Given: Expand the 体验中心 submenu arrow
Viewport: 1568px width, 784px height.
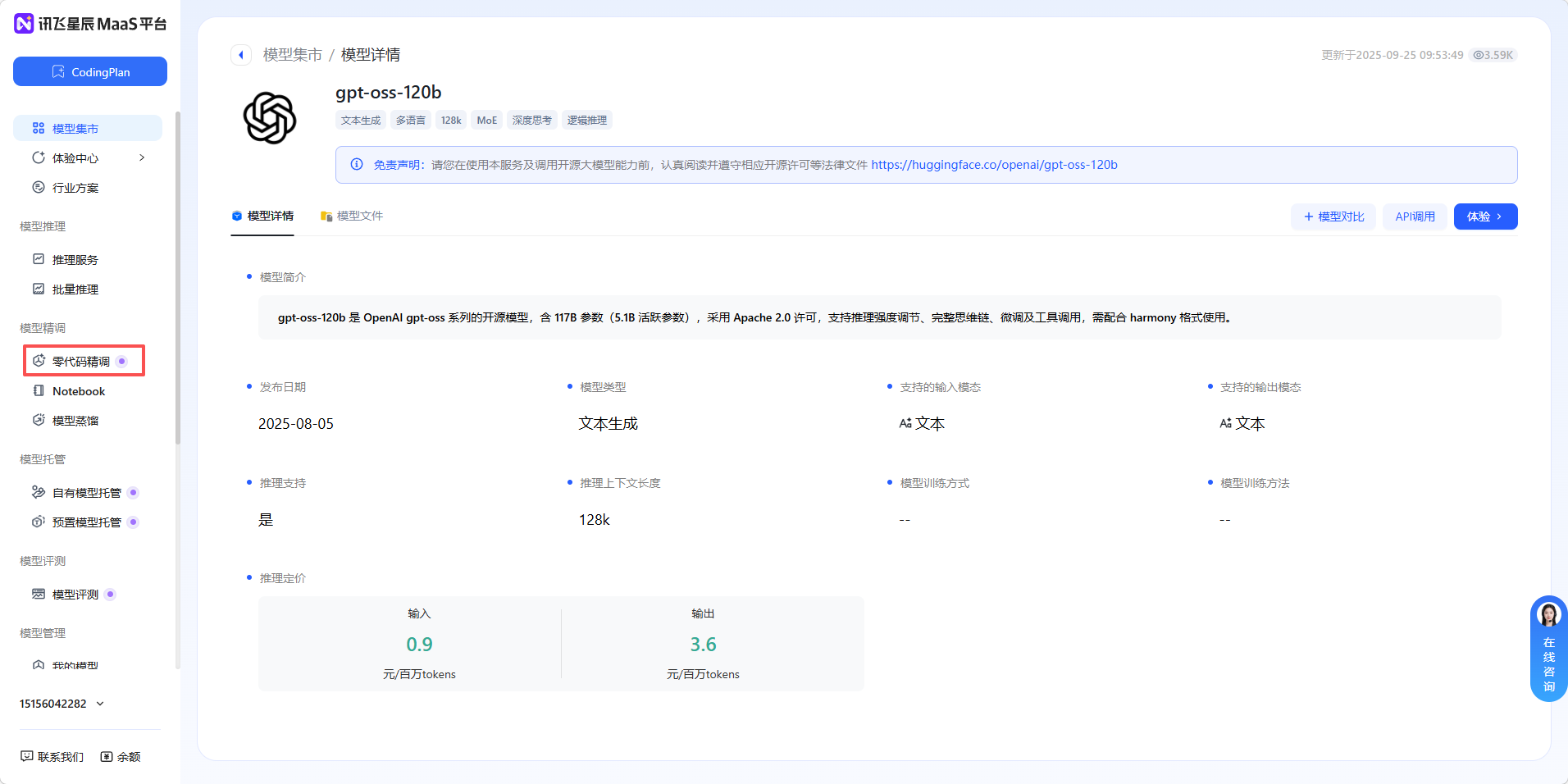Looking at the screenshot, I should pyautogui.click(x=142, y=157).
